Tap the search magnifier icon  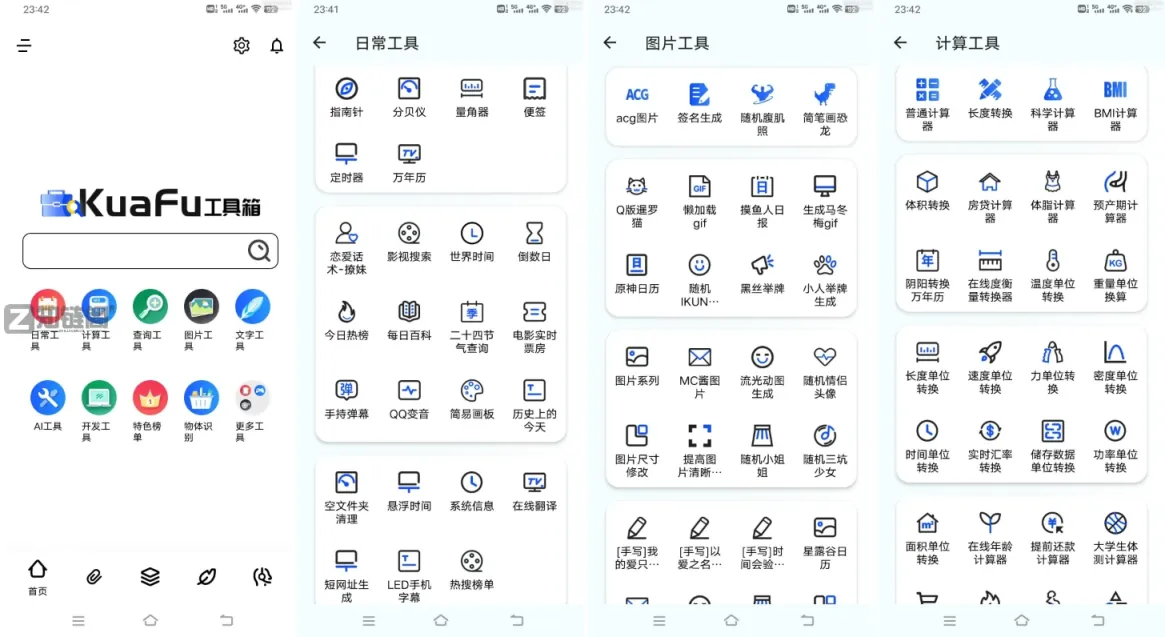(259, 251)
